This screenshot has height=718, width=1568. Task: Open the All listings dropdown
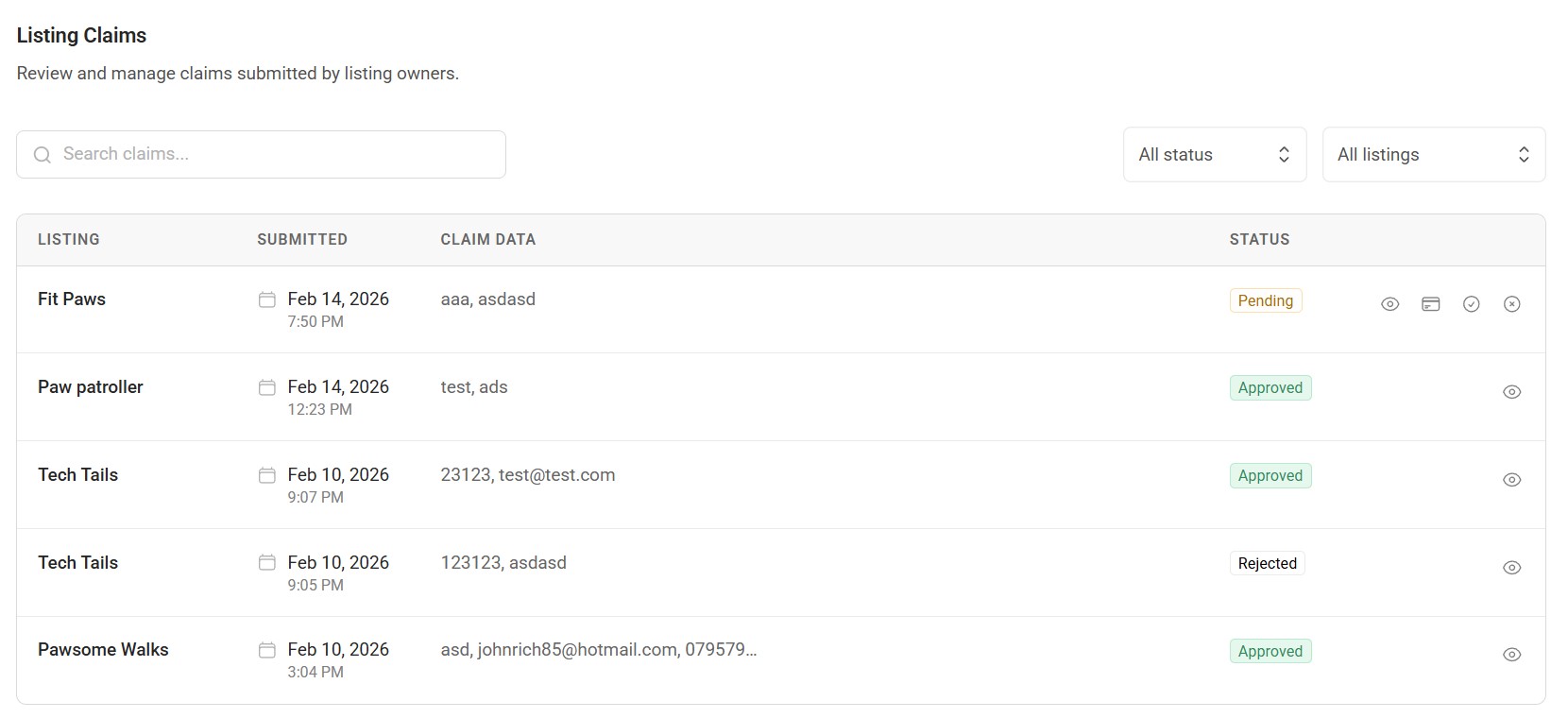(x=1434, y=154)
